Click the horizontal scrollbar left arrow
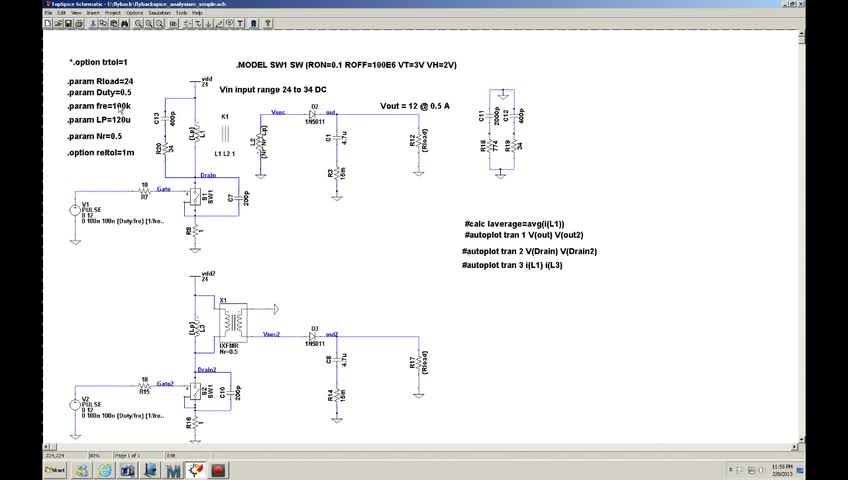Viewport: 848px width, 480px height. (x=47, y=447)
